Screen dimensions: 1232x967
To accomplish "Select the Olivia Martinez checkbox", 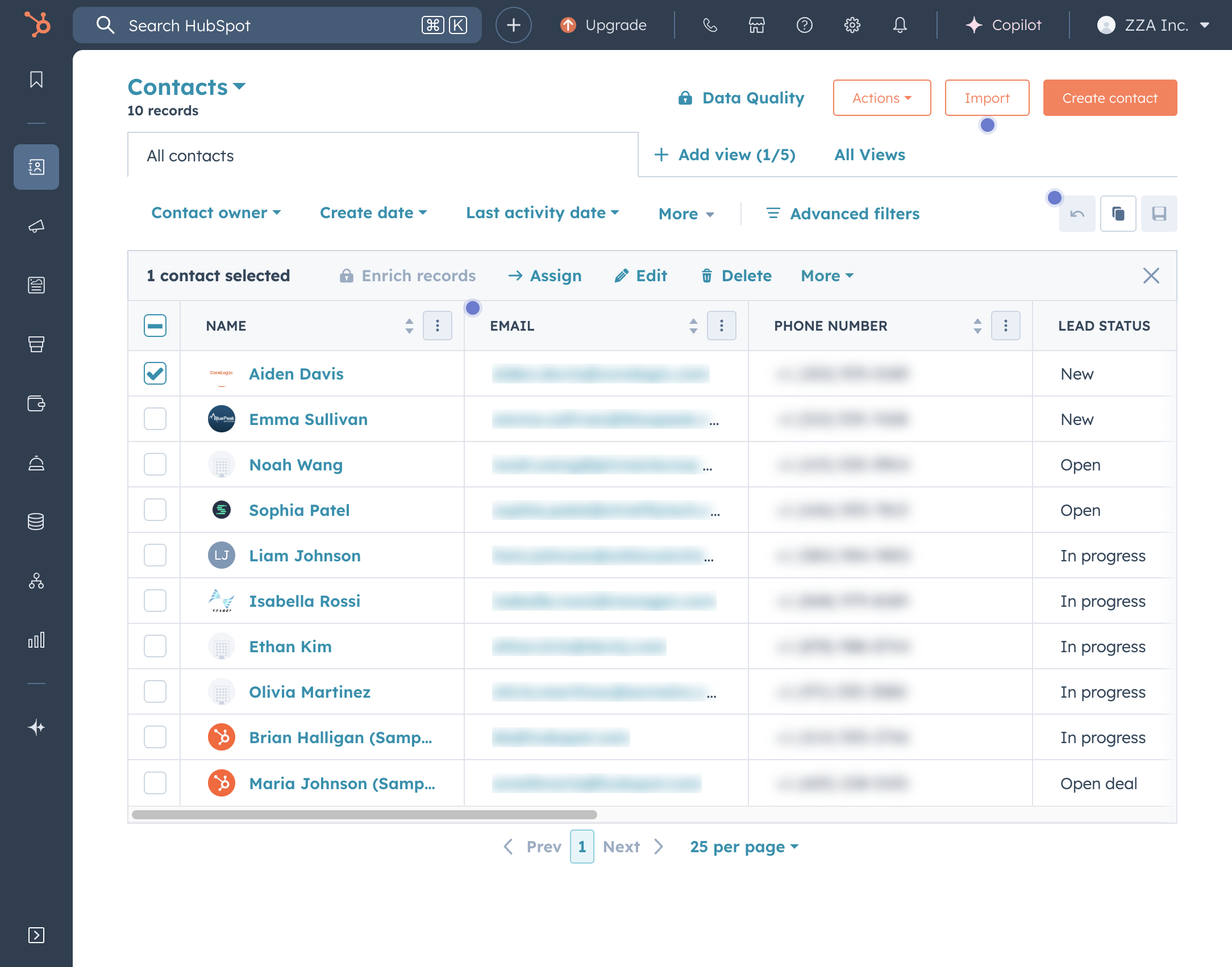I will click(155, 691).
